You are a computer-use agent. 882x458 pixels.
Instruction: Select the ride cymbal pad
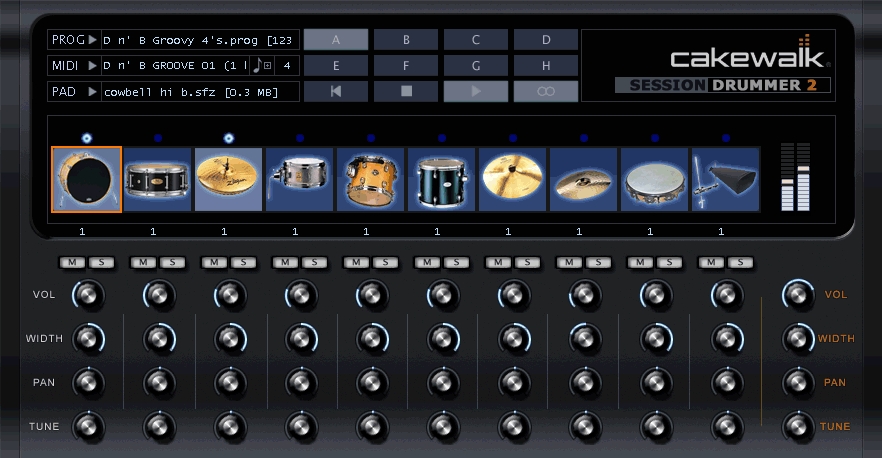[583, 179]
